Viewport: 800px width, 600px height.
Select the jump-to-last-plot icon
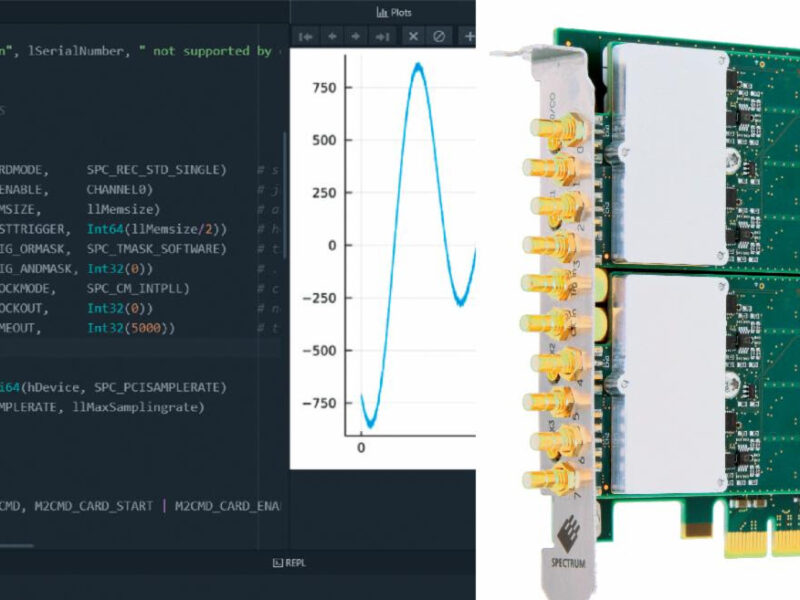coord(379,36)
